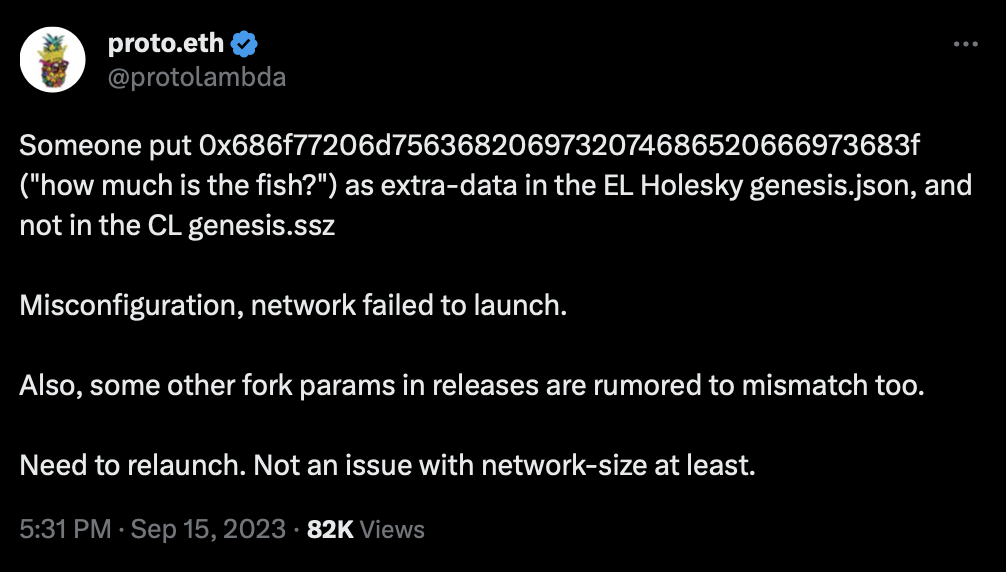Click the words "Someone put" at tweet start
Screen dimensions: 1006x572
coord(106,146)
